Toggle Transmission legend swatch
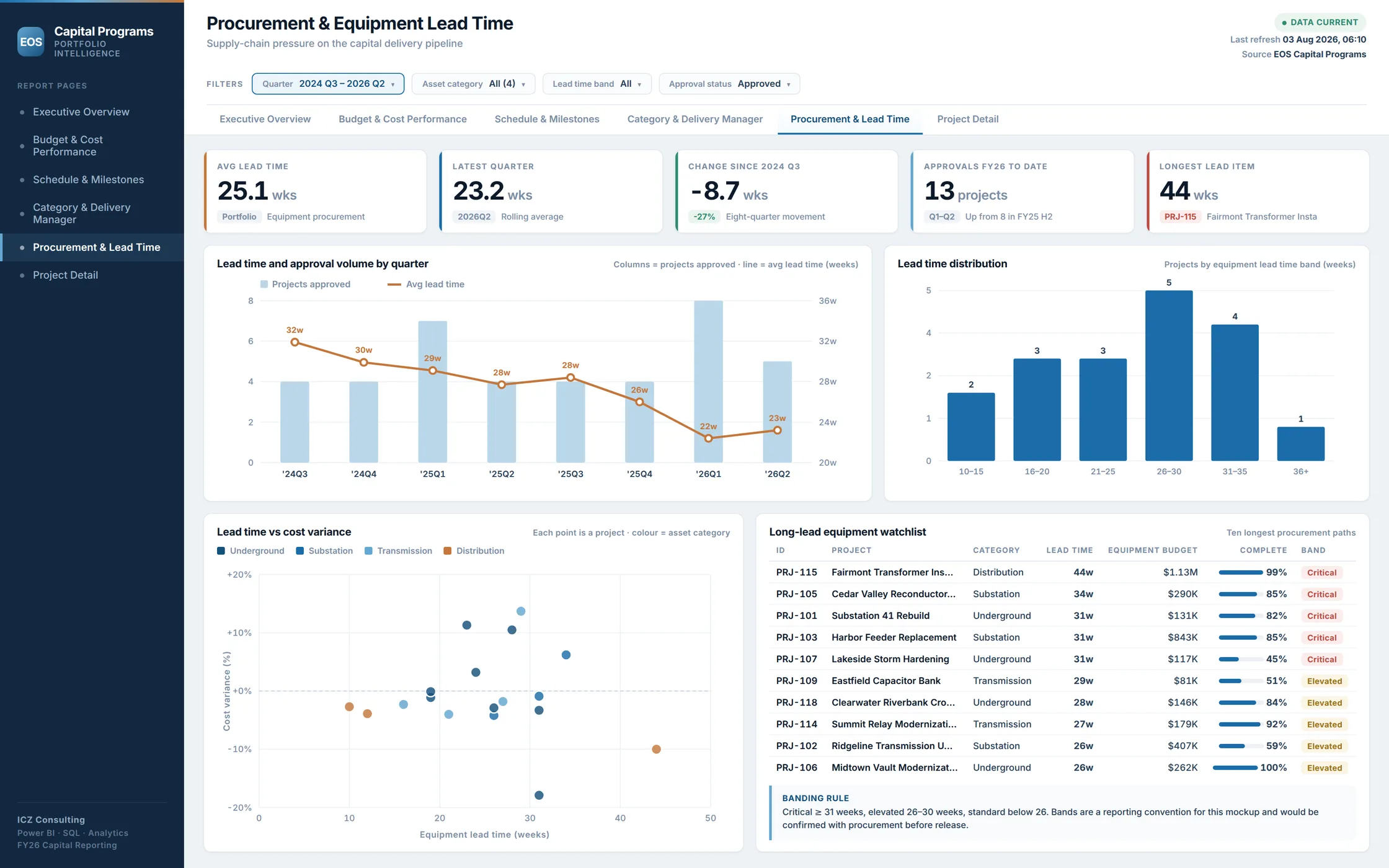 tap(368, 551)
